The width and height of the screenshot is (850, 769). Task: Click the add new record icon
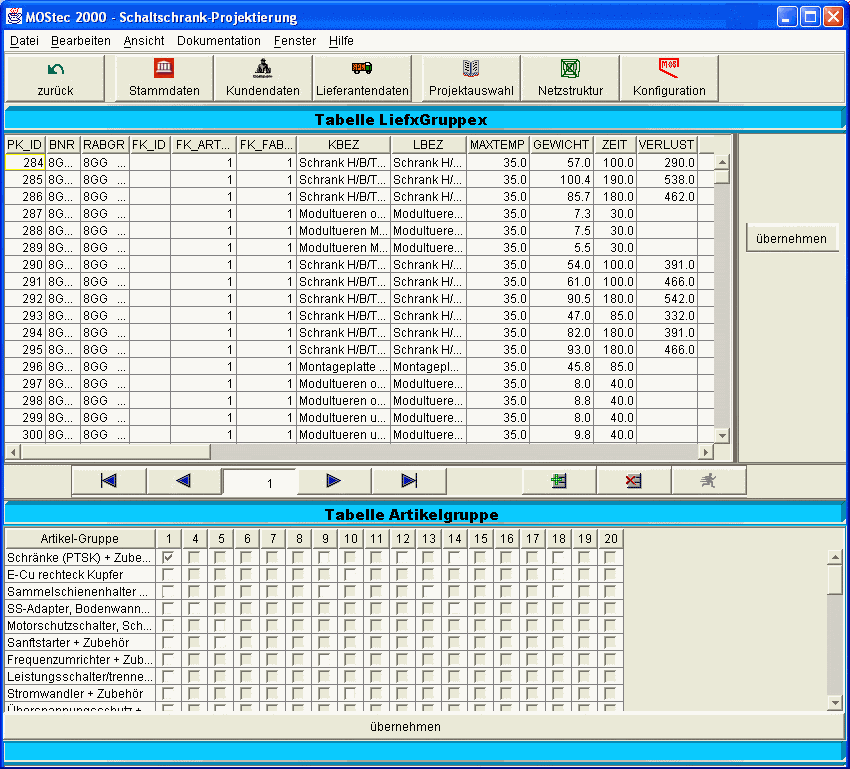[559, 481]
